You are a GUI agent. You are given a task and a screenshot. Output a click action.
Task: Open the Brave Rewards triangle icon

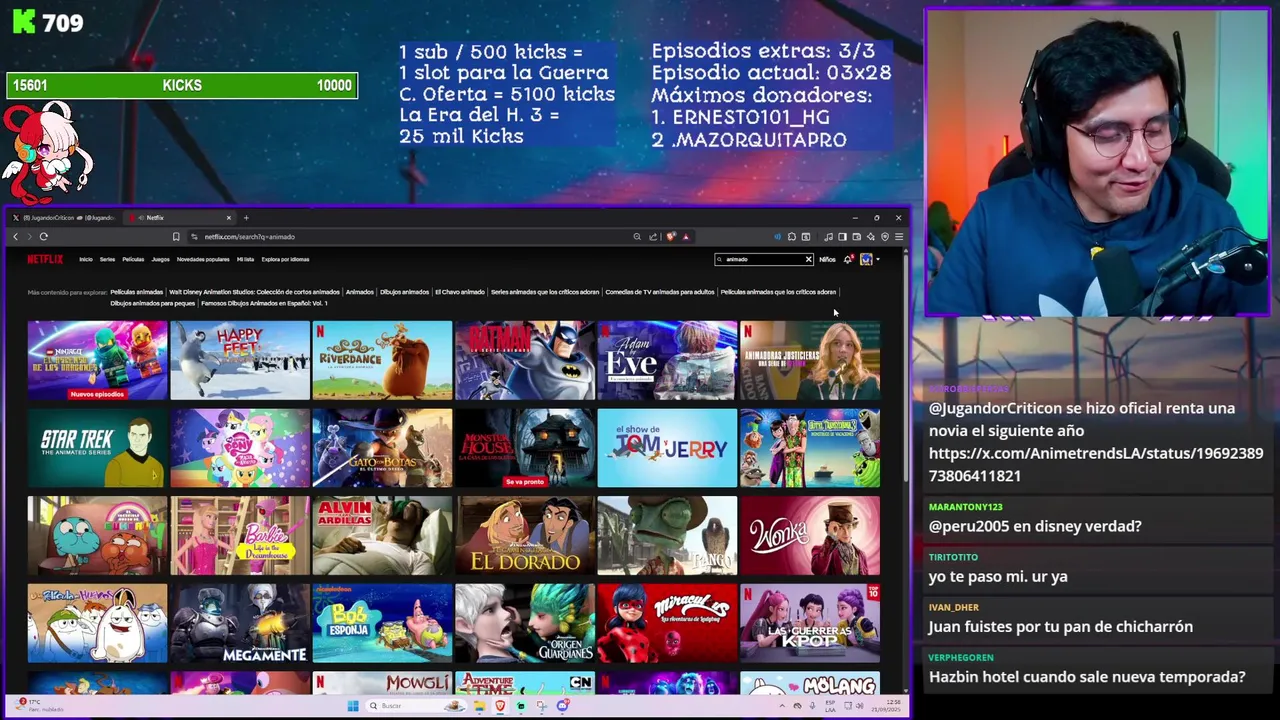pos(686,237)
